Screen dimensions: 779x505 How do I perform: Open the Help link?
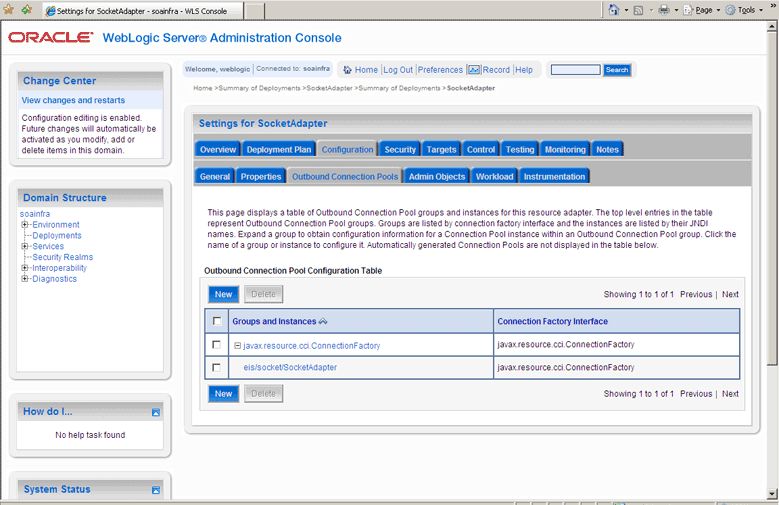pos(524,70)
